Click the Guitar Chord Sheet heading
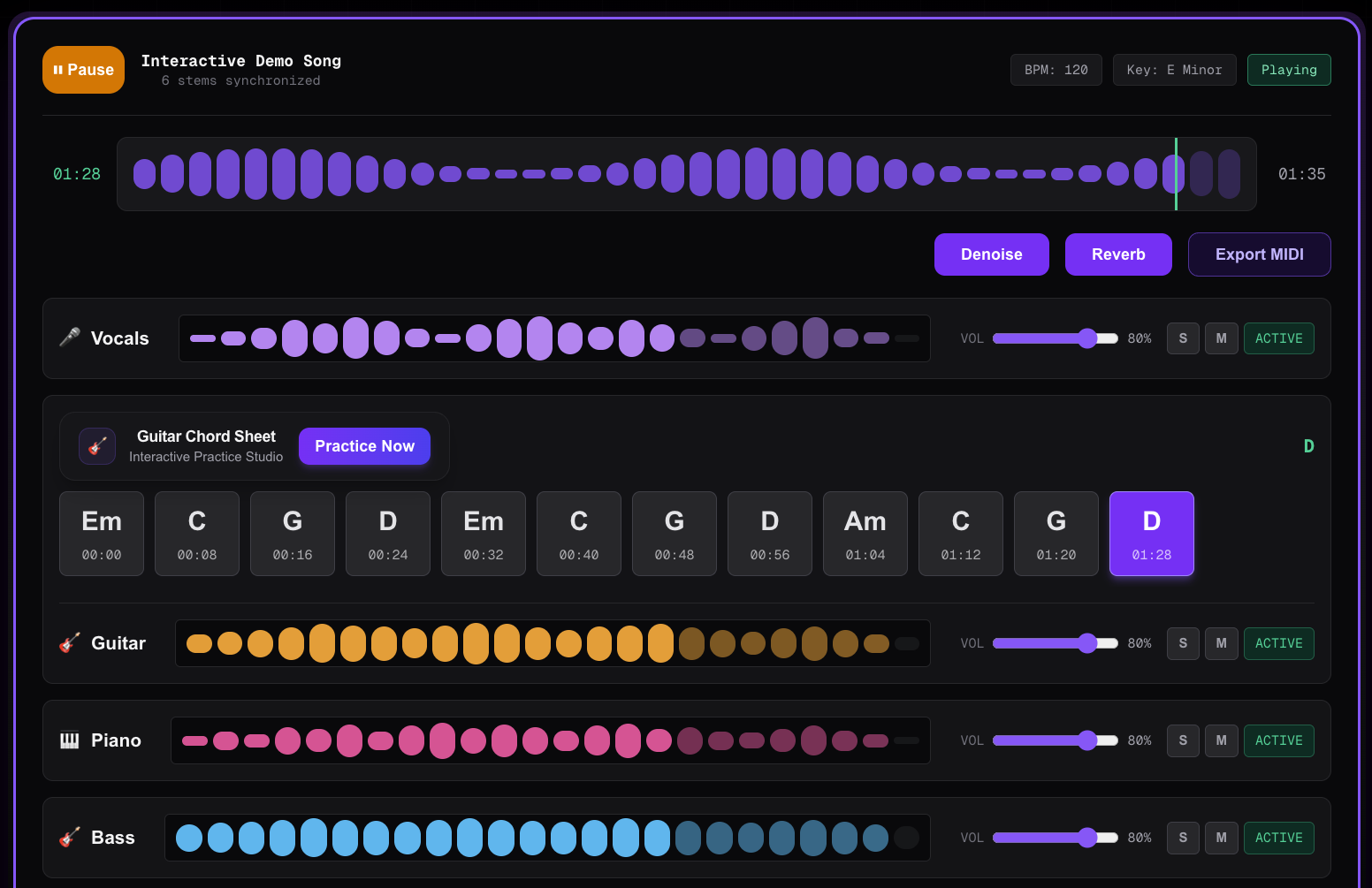The image size is (1372, 888). coord(206,436)
